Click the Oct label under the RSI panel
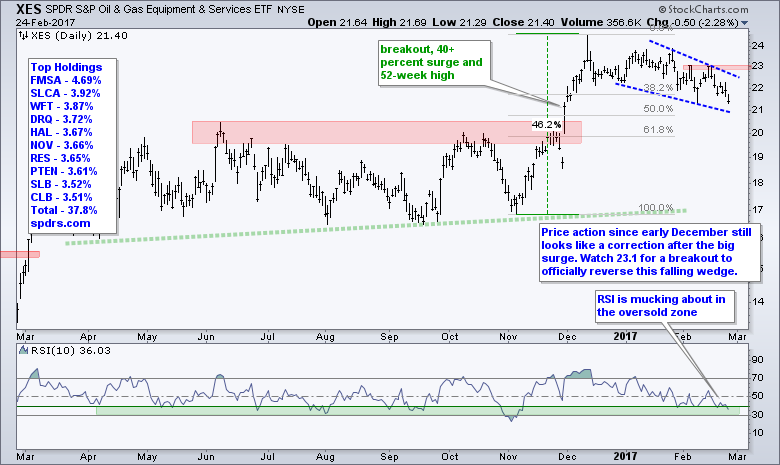 pyautogui.click(x=450, y=457)
